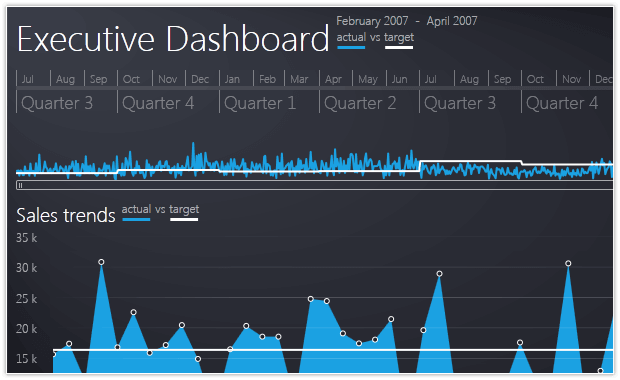Select the Mar month label
The width and height of the screenshot is (620, 380).
coord(299,79)
